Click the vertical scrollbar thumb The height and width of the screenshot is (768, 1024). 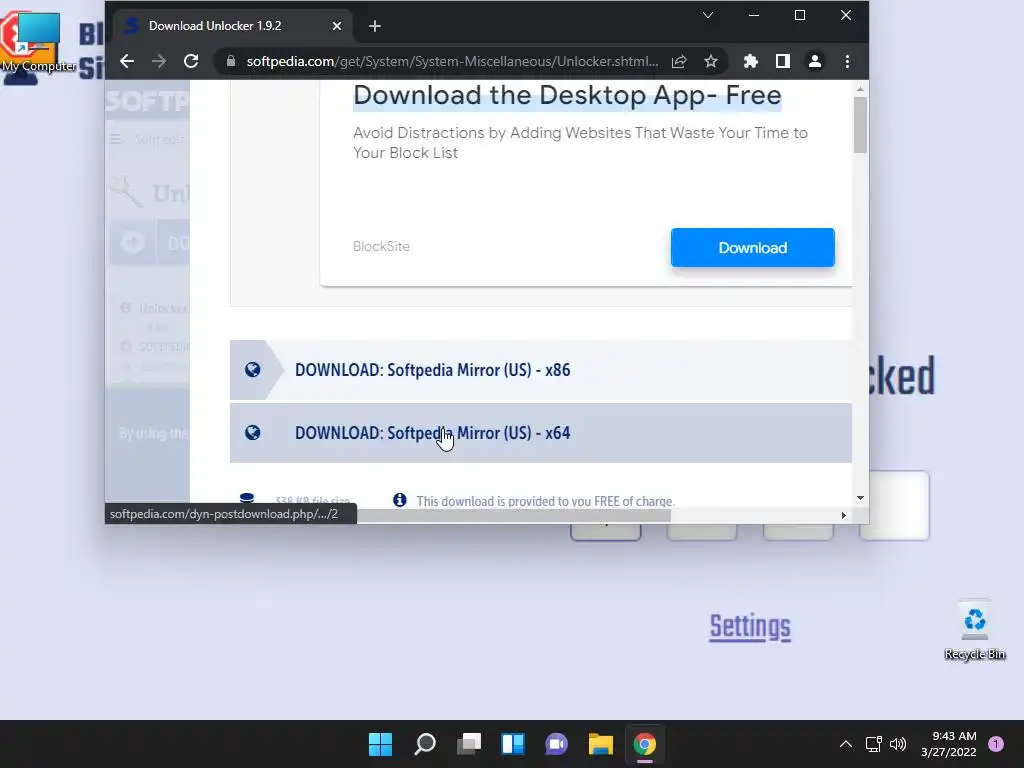pos(860,125)
